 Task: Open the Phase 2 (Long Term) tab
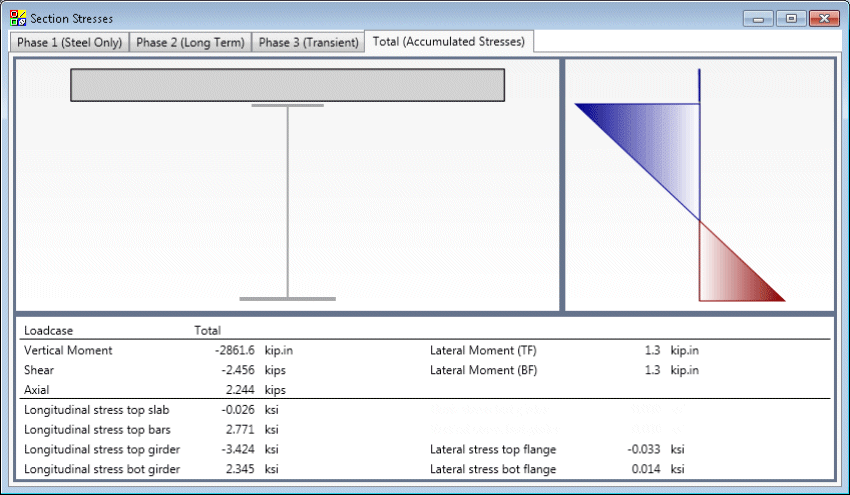click(189, 42)
